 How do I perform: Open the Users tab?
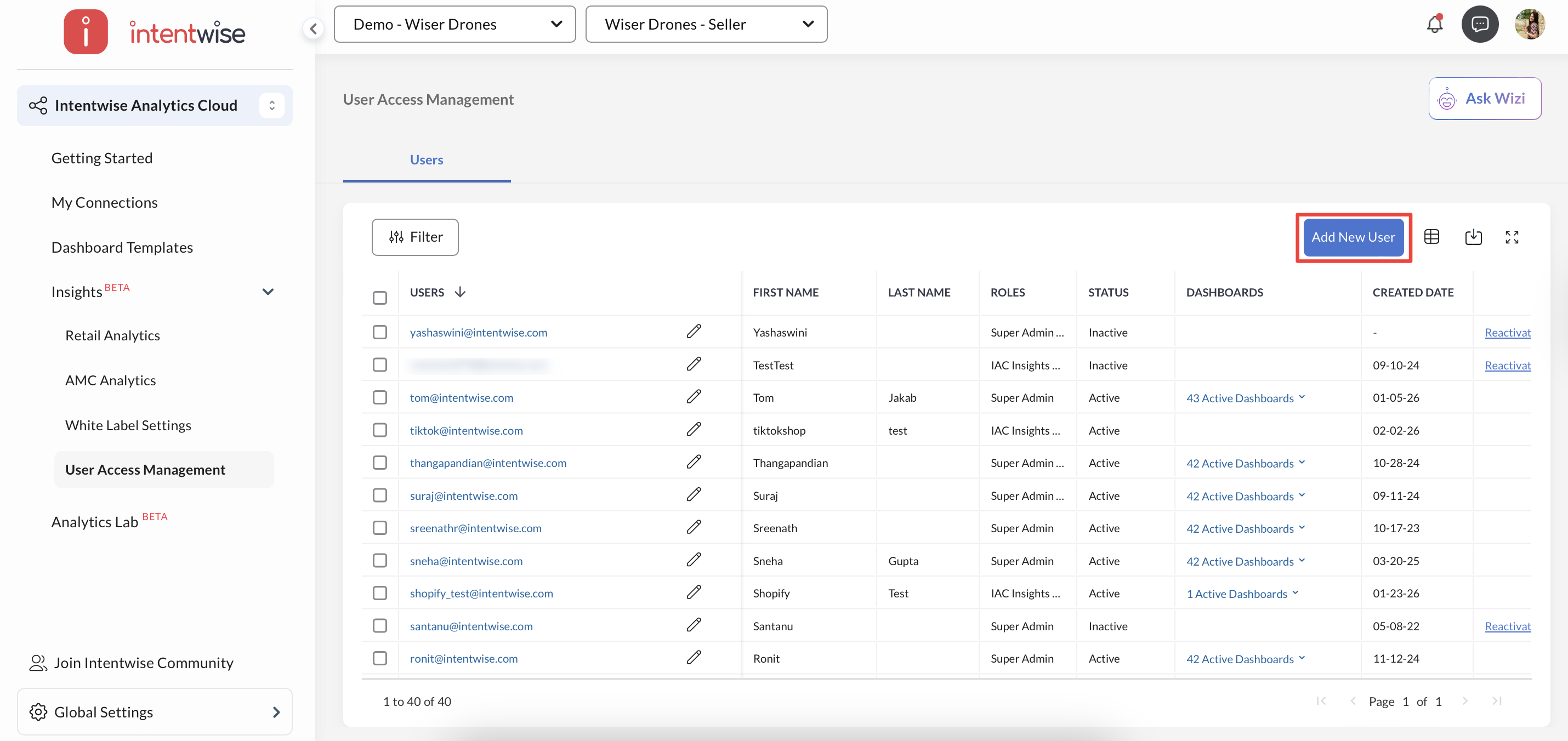pyautogui.click(x=426, y=159)
